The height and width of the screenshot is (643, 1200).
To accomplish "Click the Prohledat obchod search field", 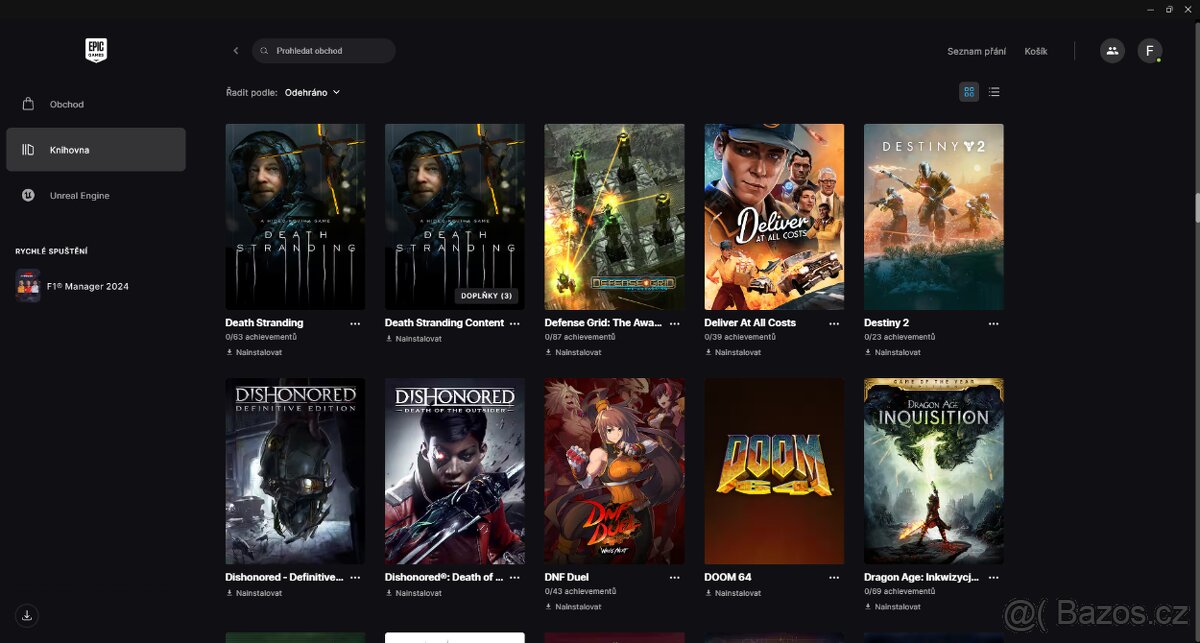I will coord(322,50).
